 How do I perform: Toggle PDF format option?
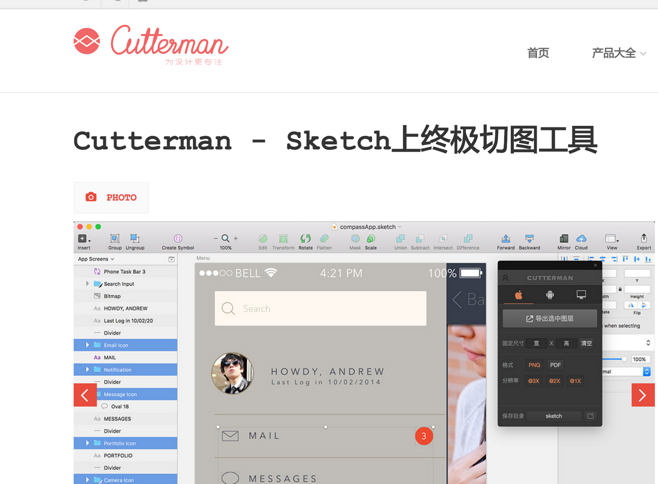pos(555,365)
